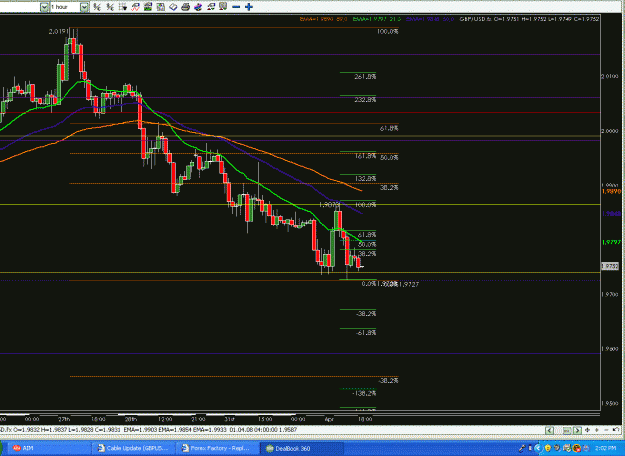The height and width of the screenshot is (456, 625).
Task: Click the red zigzag indicator icon
Action: pyautogui.click(x=136, y=7)
